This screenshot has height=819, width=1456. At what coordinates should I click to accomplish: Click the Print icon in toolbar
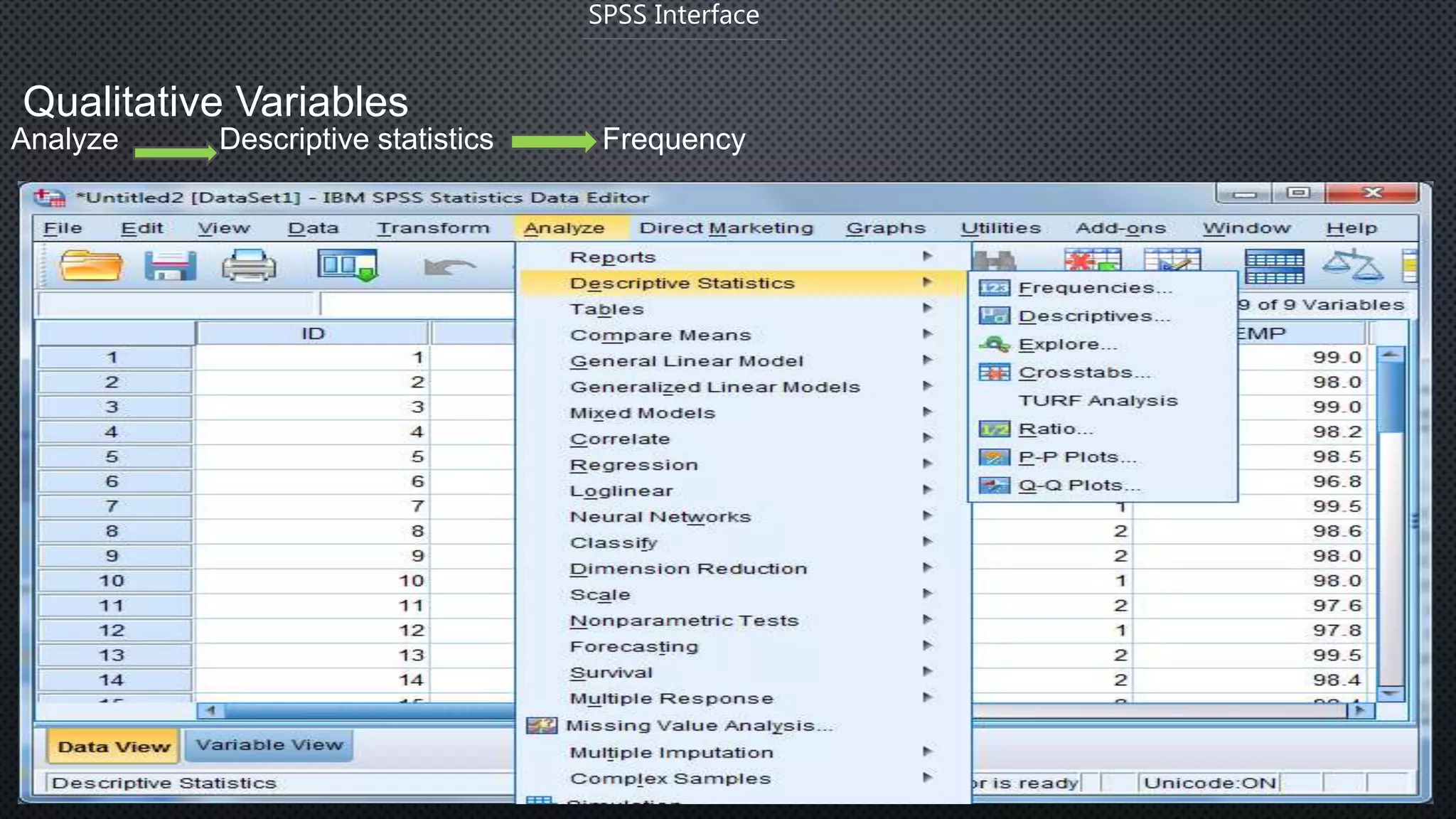(249, 266)
